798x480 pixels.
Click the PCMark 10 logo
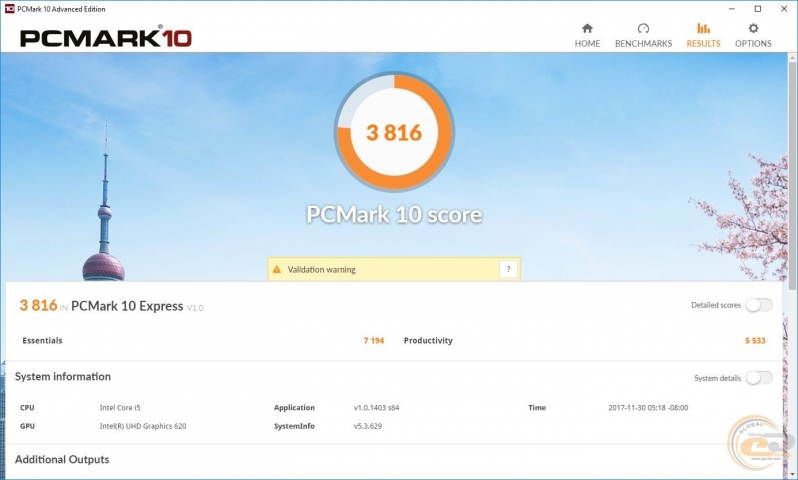(x=105, y=38)
